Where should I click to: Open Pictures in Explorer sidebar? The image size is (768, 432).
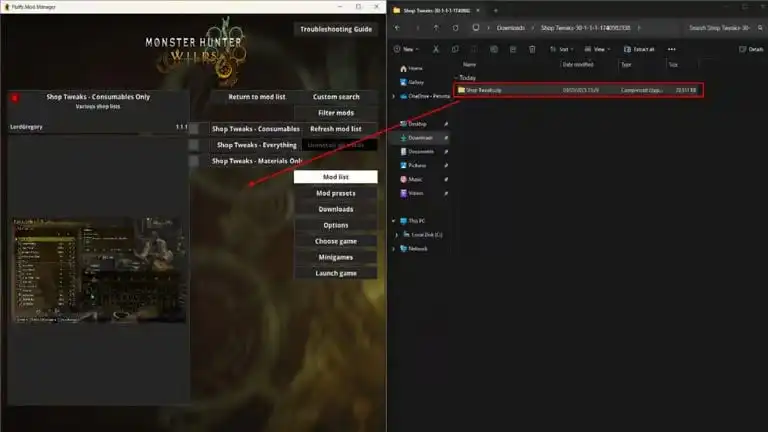413,166
